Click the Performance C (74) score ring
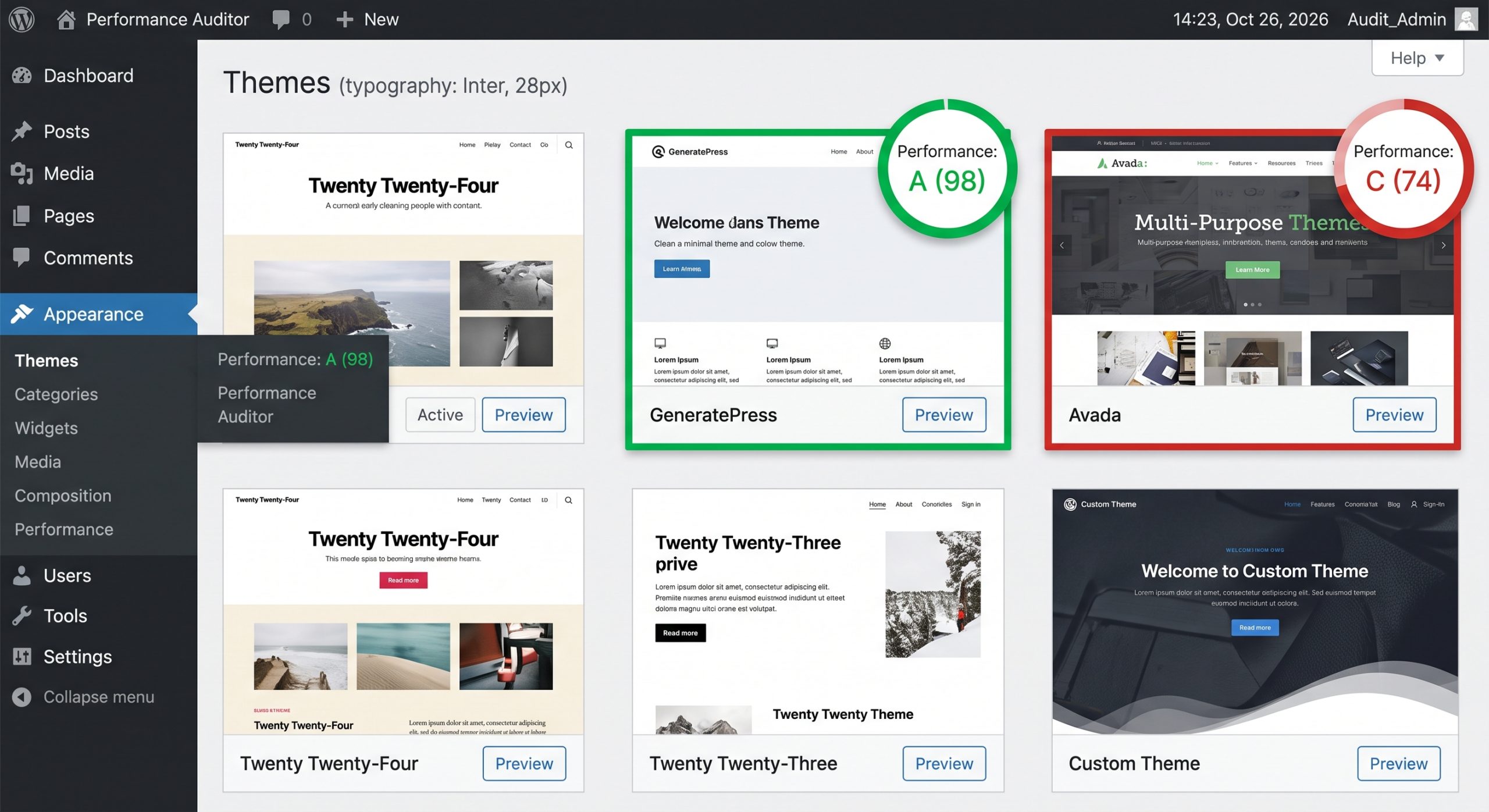The height and width of the screenshot is (812, 1489). (1403, 169)
